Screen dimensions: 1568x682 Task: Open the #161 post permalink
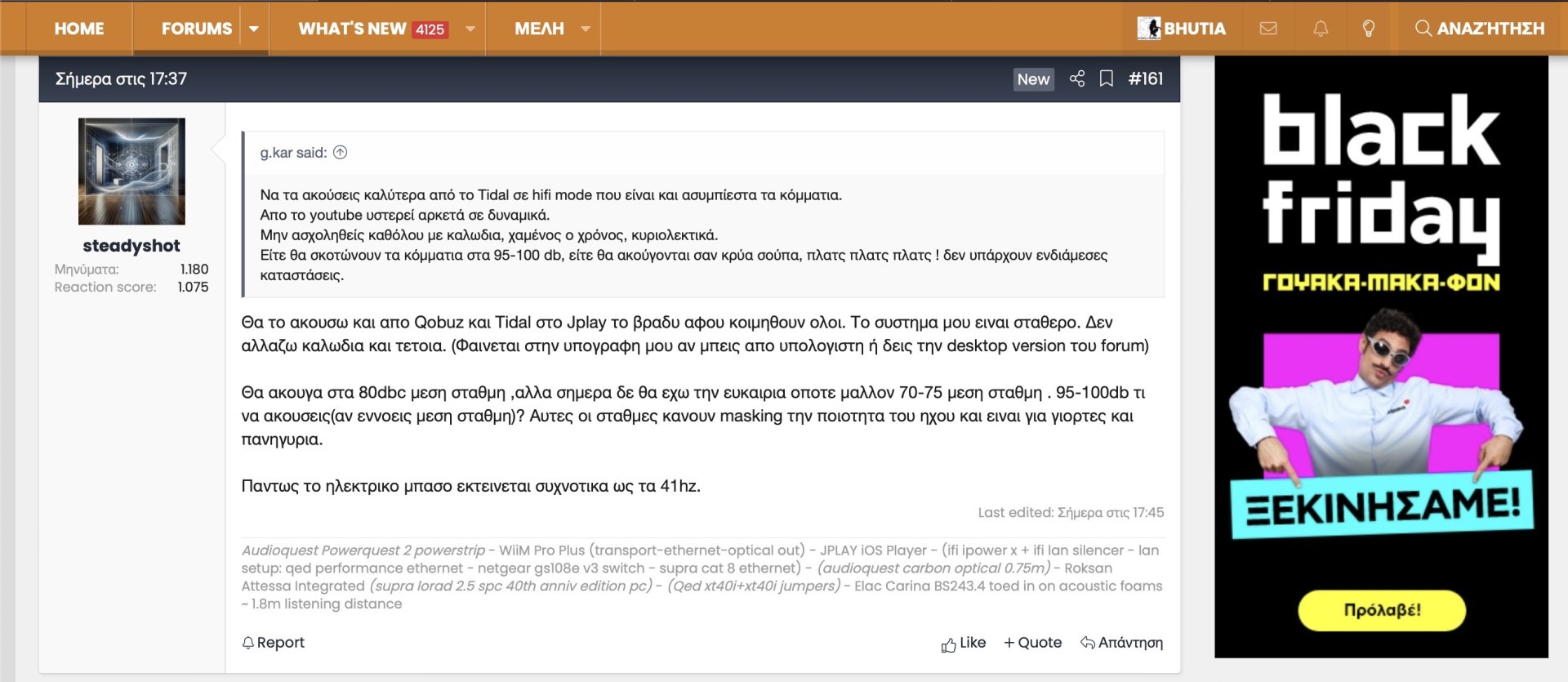click(x=1146, y=78)
